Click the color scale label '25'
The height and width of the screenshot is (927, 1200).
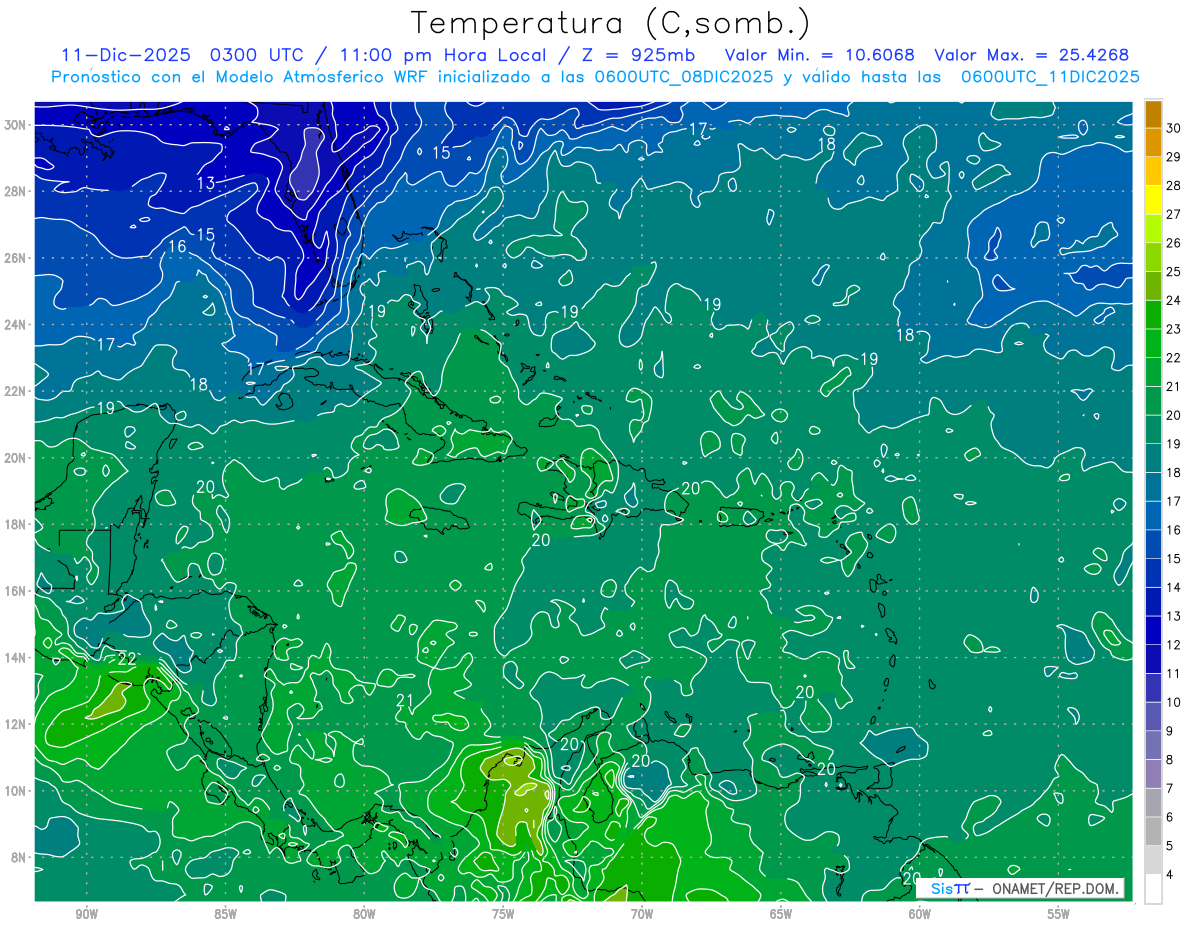tap(1174, 272)
